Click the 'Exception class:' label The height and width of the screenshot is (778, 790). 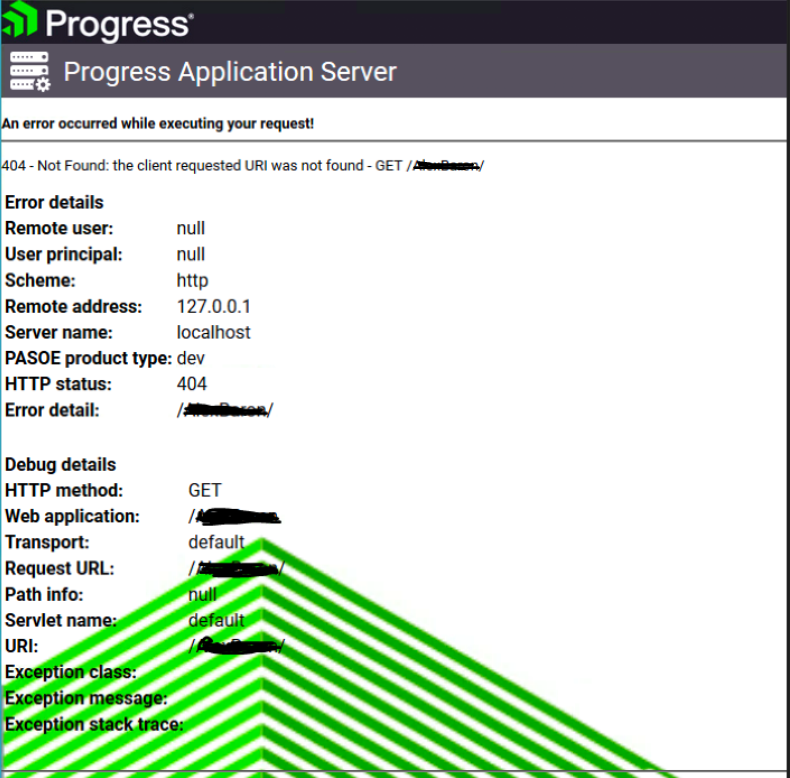point(71,673)
